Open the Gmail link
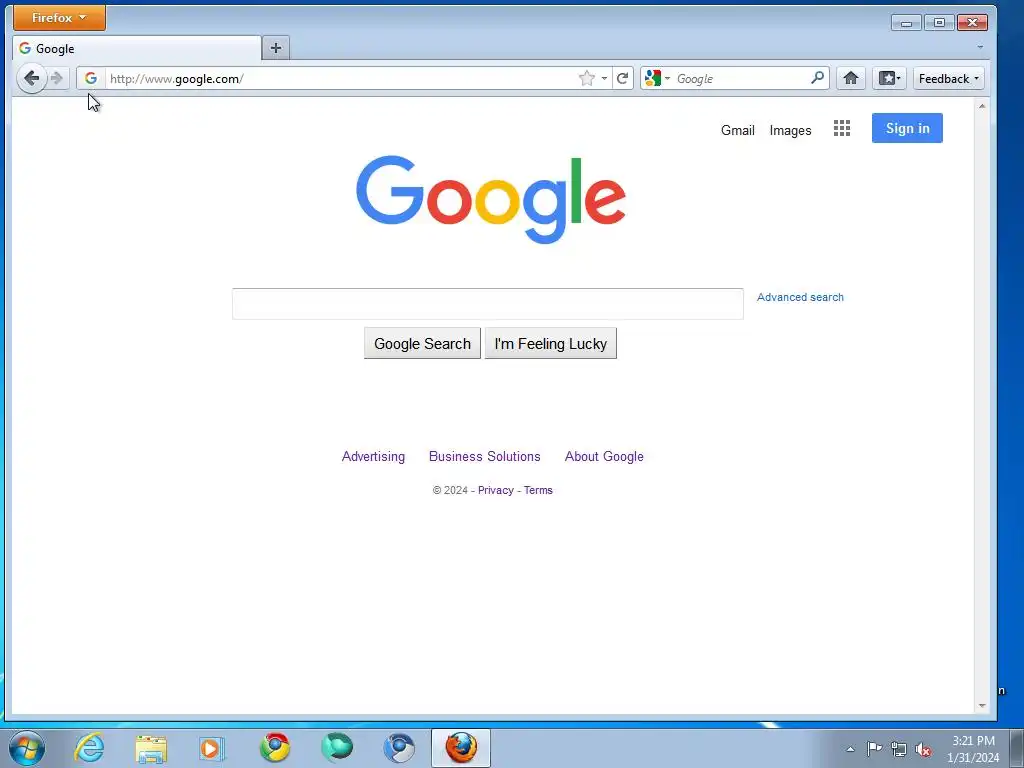 (x=737, y=130)
